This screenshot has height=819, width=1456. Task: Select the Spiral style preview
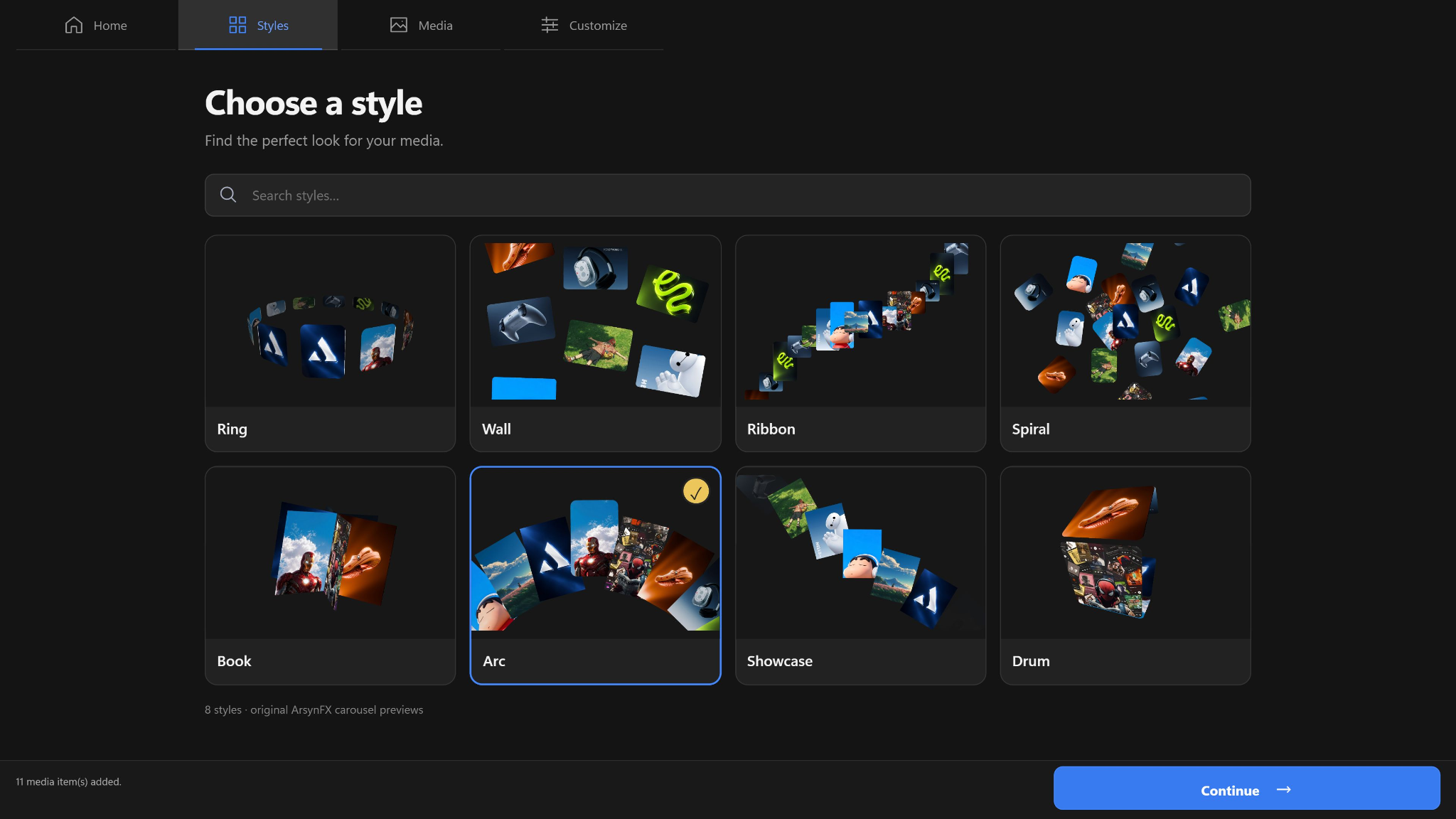coord(1125,321)
